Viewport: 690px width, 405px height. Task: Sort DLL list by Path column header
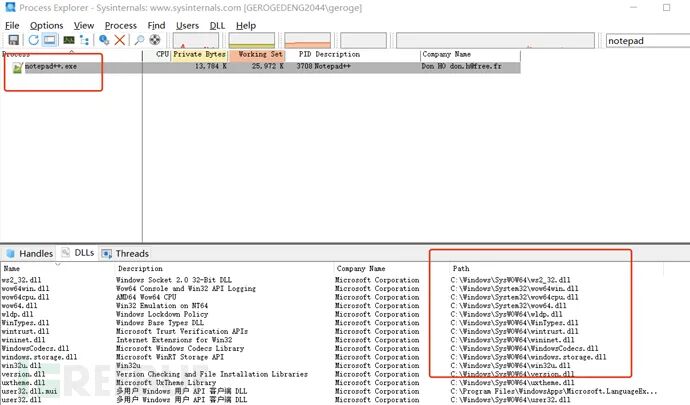point(461,269)
